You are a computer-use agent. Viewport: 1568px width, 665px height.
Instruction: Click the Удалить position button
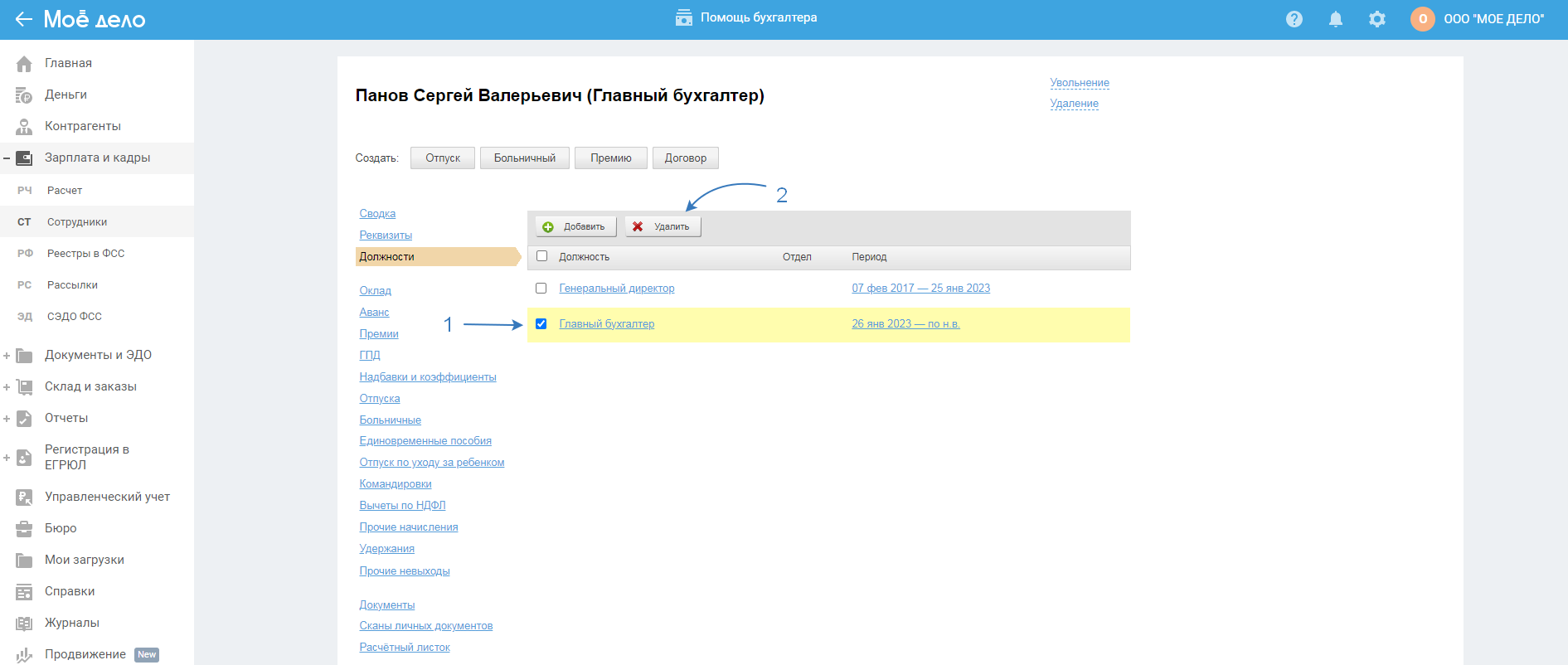tap(663, 227)
